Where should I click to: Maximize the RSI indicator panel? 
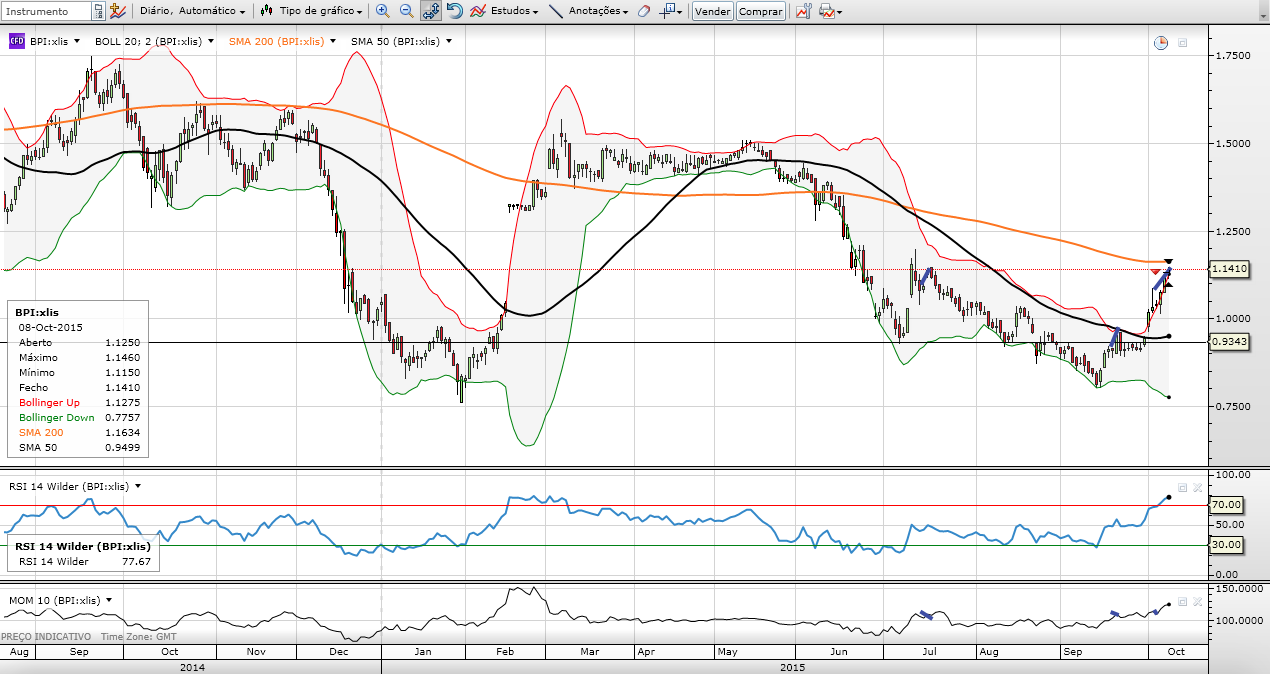coord(1182,487)
